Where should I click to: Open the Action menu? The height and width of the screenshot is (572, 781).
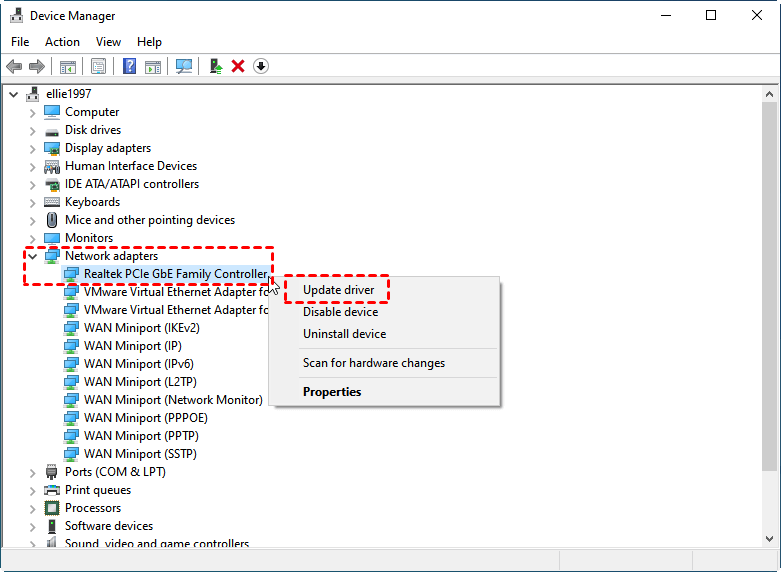(x=62, y=42)
